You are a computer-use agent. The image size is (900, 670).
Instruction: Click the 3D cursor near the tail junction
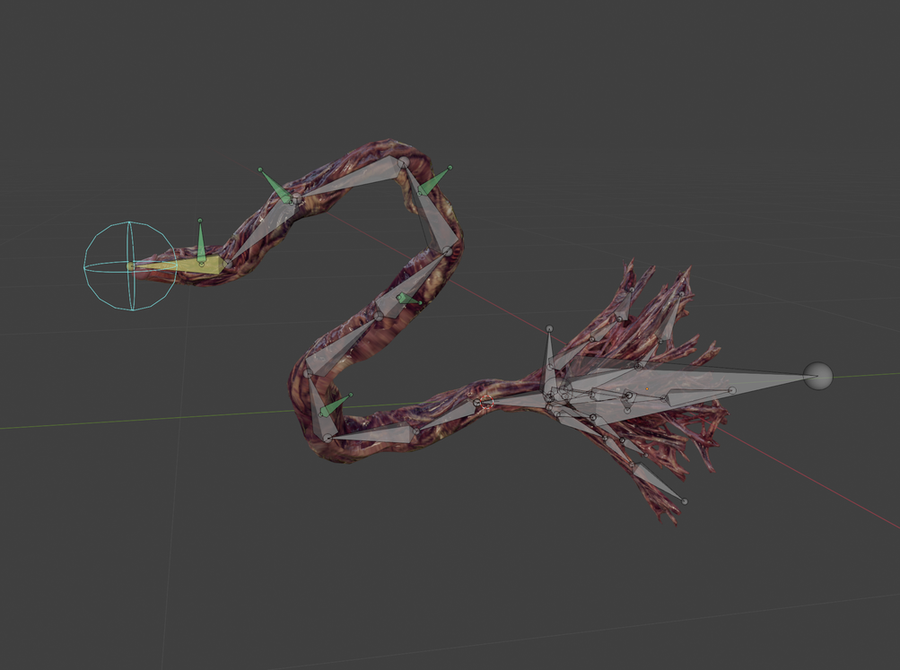click(488, 400)
